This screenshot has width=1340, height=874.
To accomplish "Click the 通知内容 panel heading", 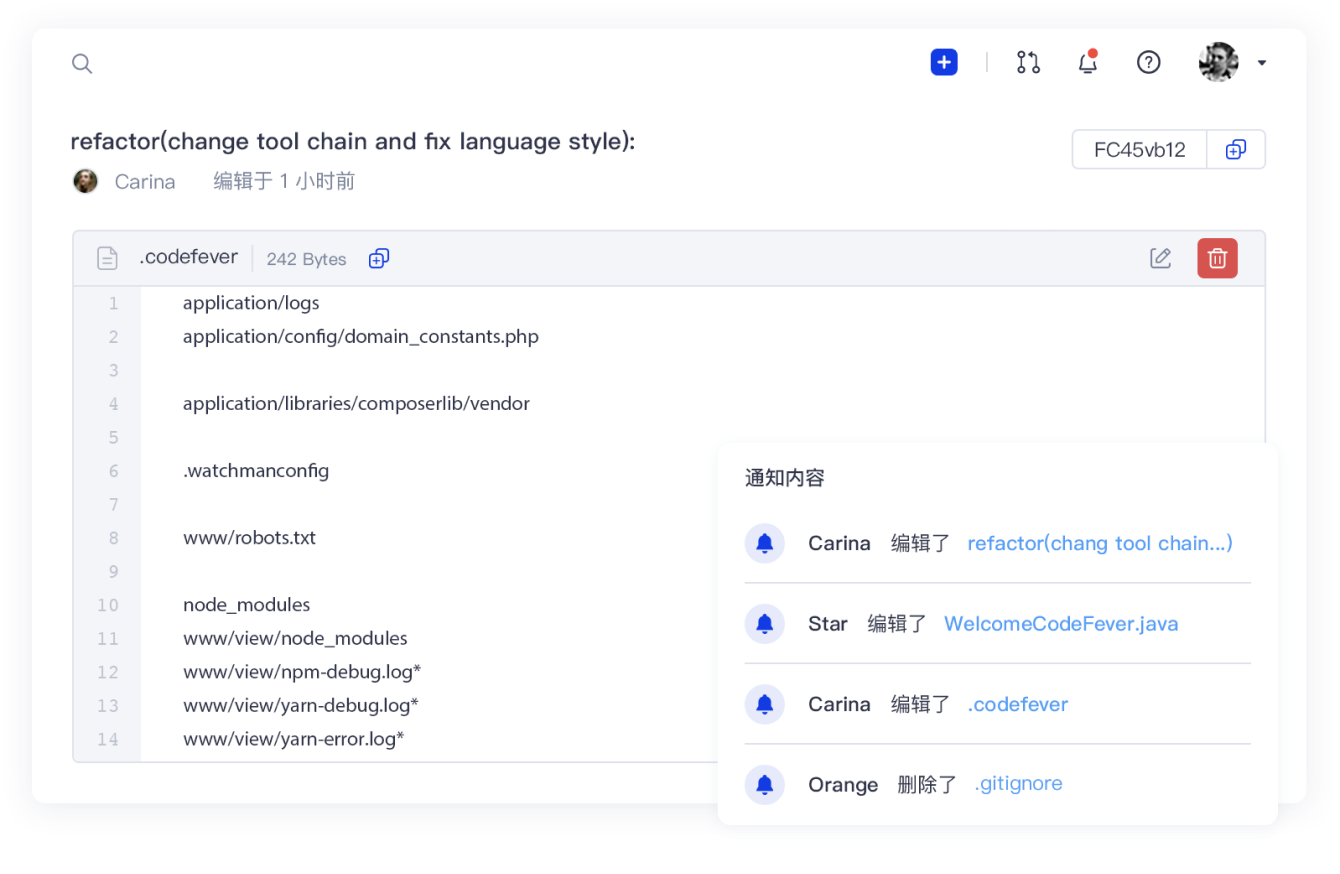I will (x=785, y=478).
